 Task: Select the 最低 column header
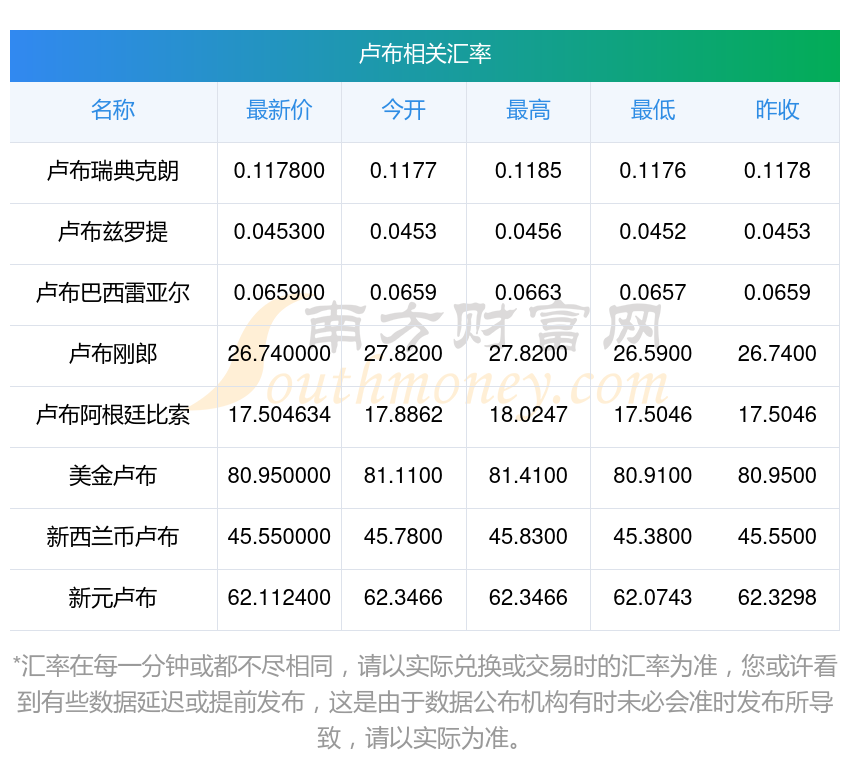[x=652, y=111]
